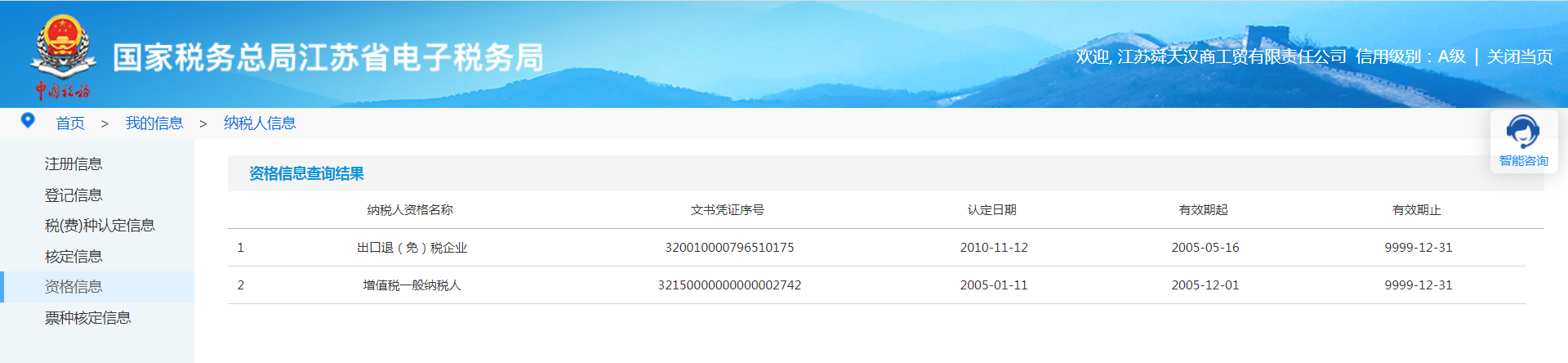Open 票种核定信息 sidebar item
1568x363 pixels.
(x=88, y=318)
